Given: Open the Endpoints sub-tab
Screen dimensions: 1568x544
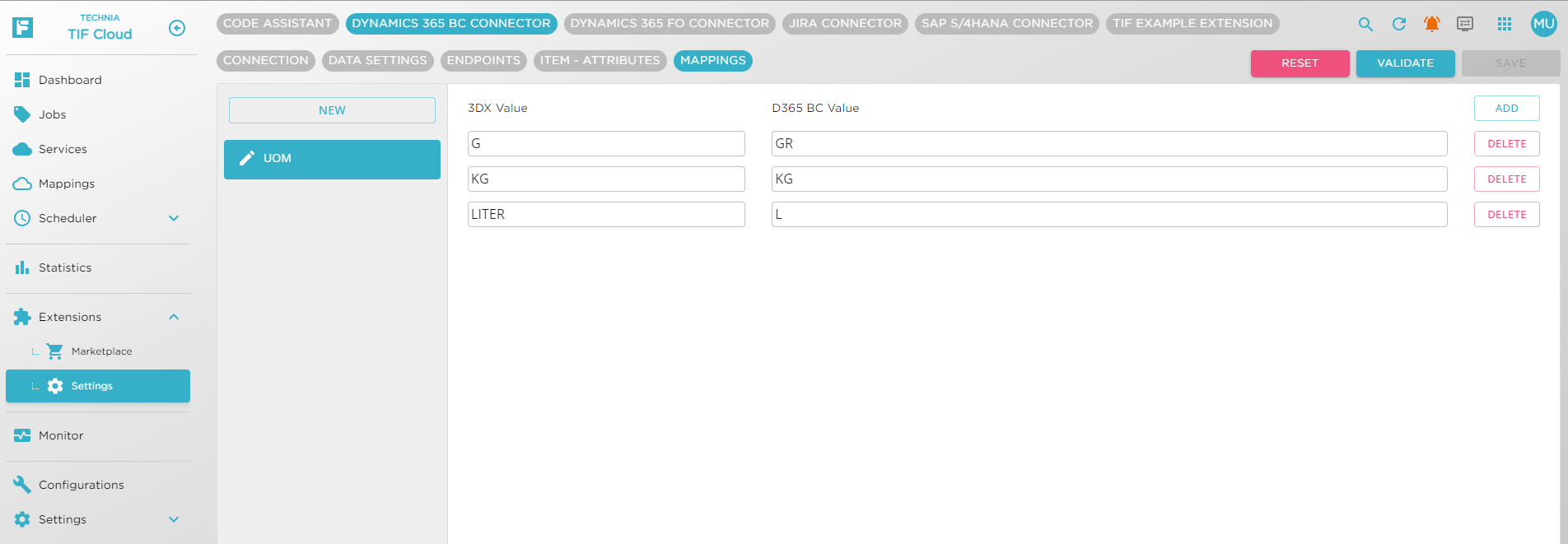Looking at the screenshot, I should pos(483,60).
